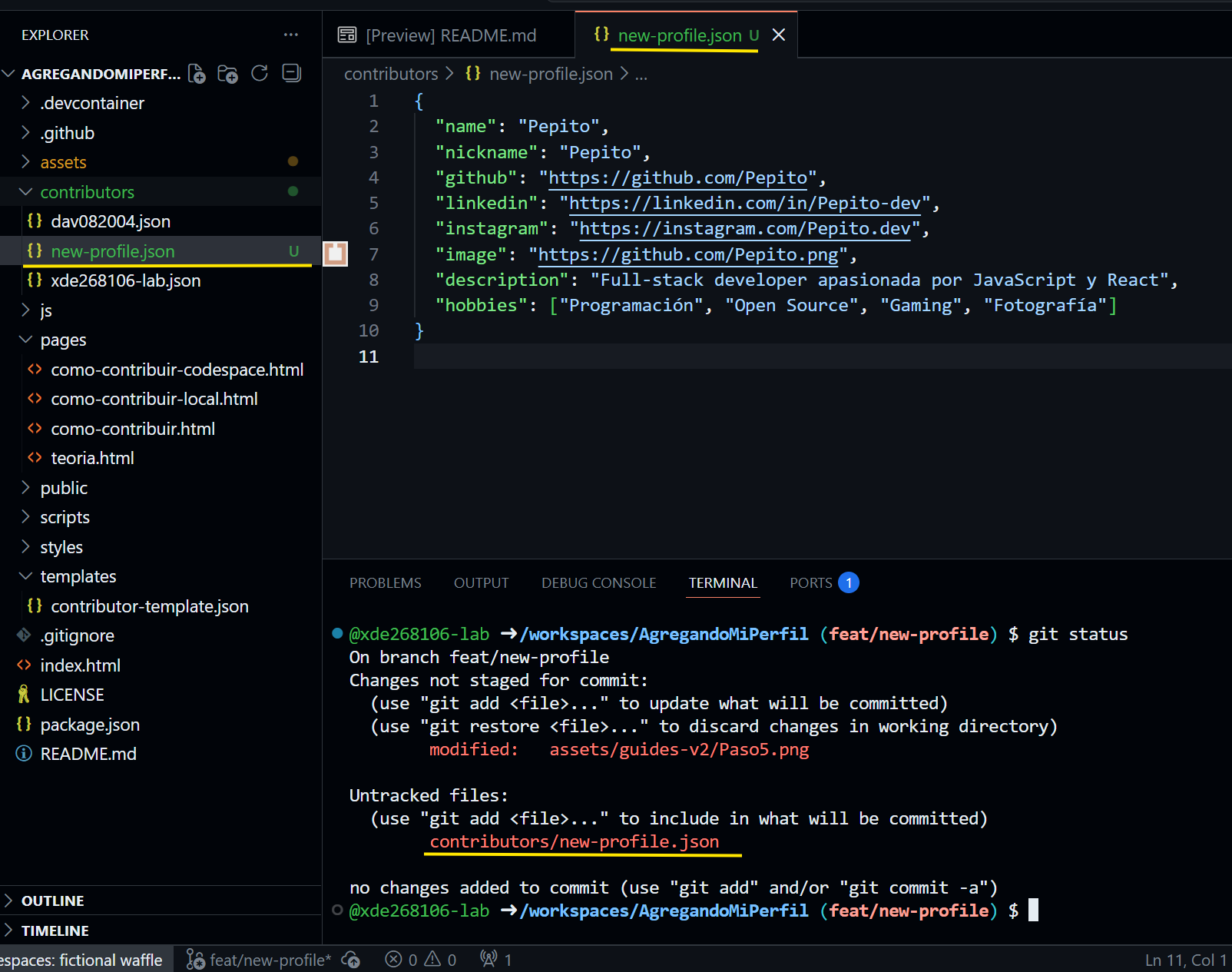Collapse the pages folder

coord(63,340)
